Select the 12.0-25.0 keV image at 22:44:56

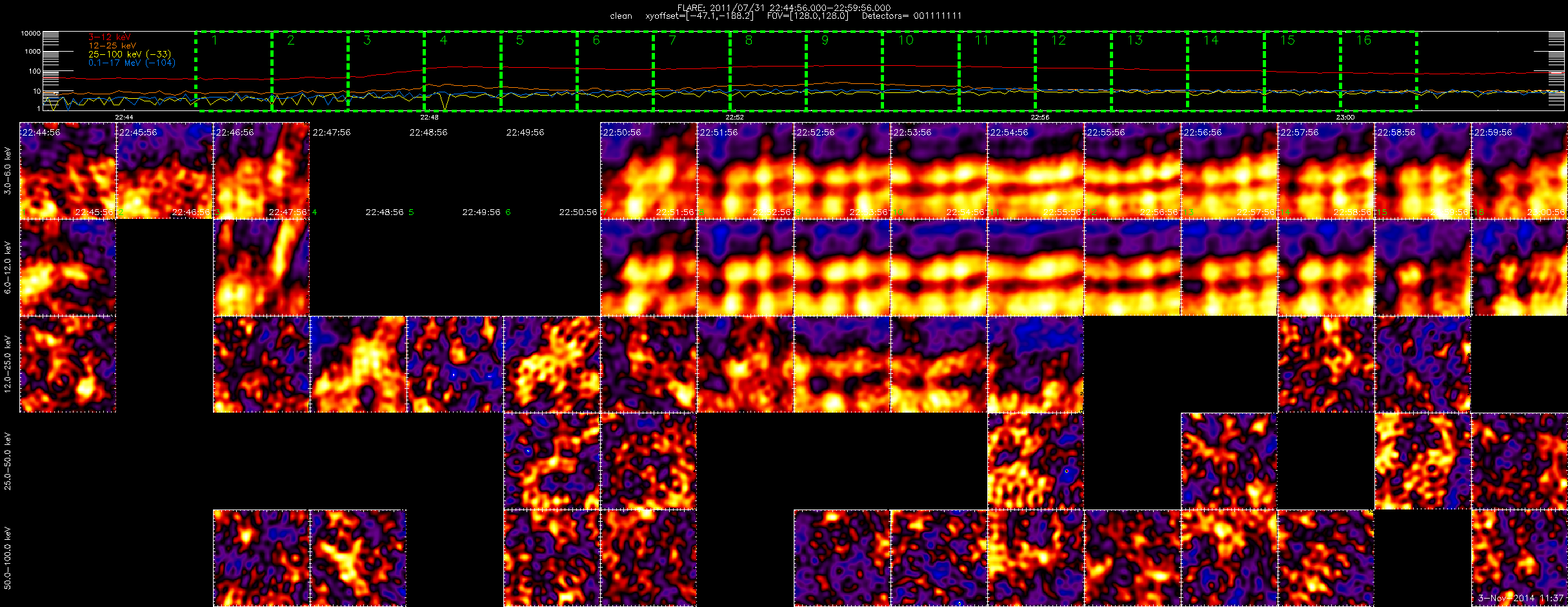click(68, 364)
